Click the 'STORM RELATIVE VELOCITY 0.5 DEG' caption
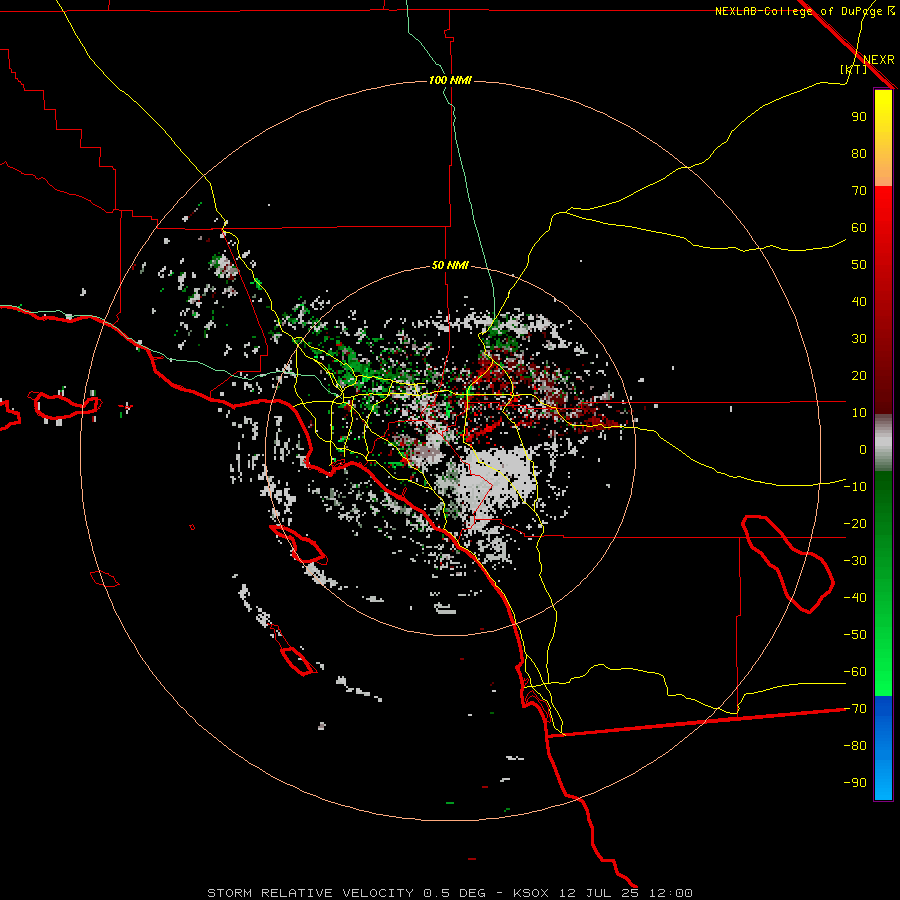The image size is (900, 900). [x=346, y=893]
